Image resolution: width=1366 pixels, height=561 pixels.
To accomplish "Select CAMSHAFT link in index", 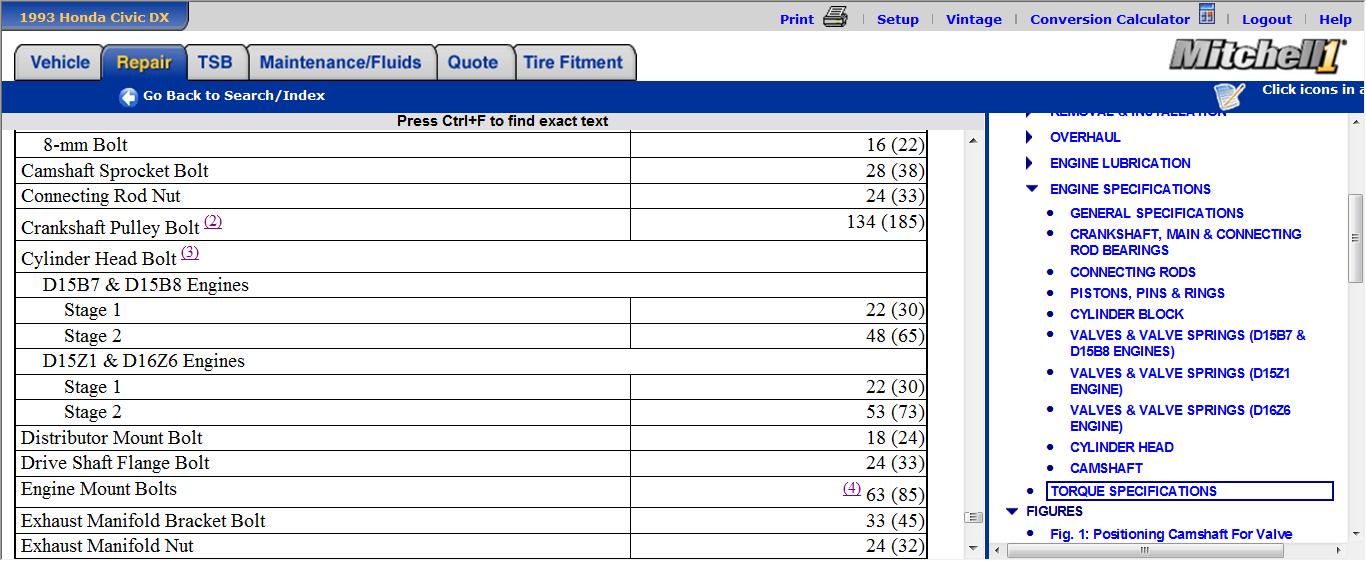I will click(x=1106, y=468).
